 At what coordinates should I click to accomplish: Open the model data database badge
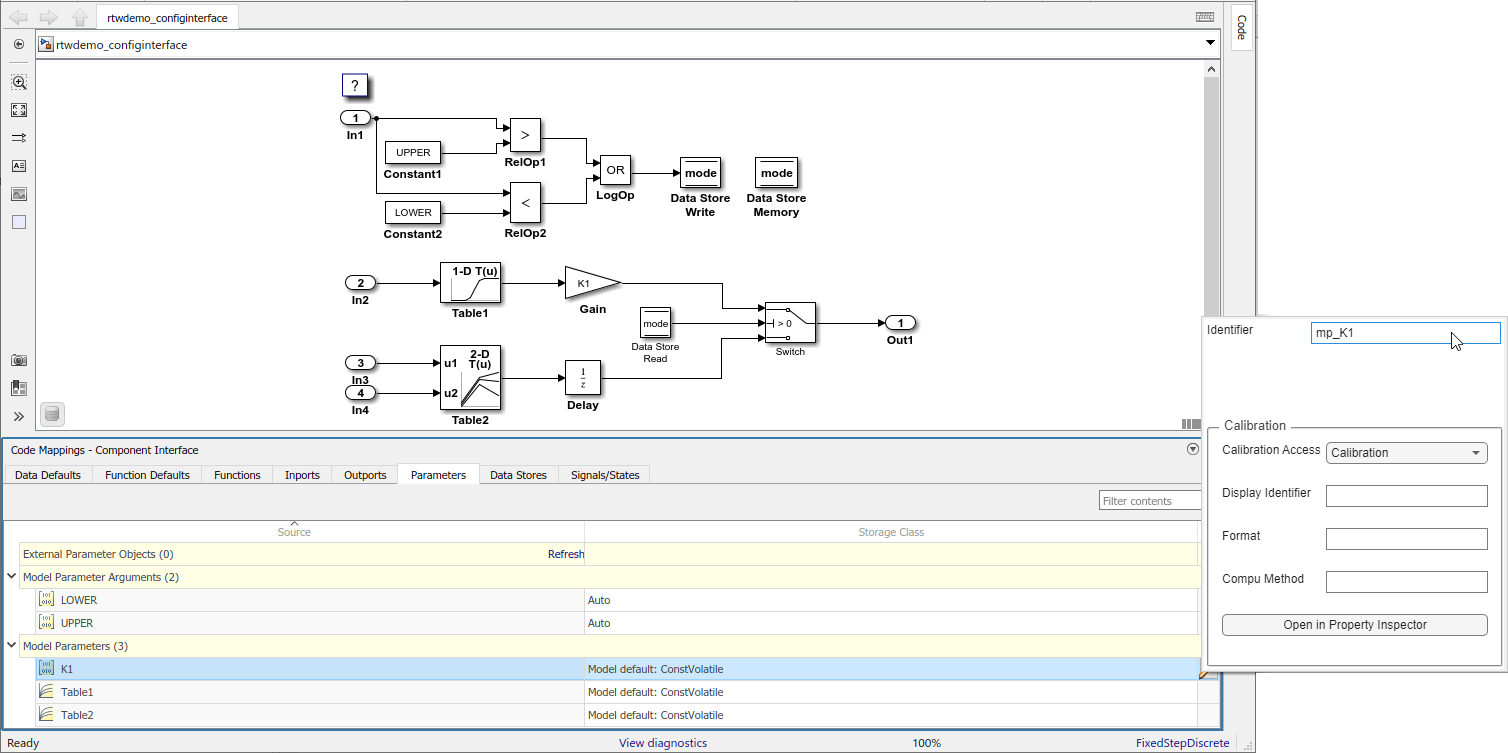53,414
